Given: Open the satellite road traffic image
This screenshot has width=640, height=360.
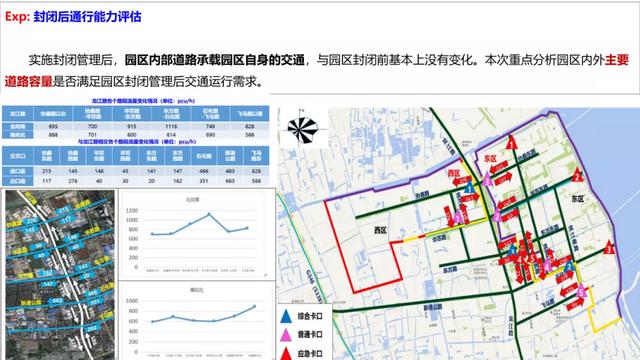Looking at the screenshot, I should pos(60,274).
